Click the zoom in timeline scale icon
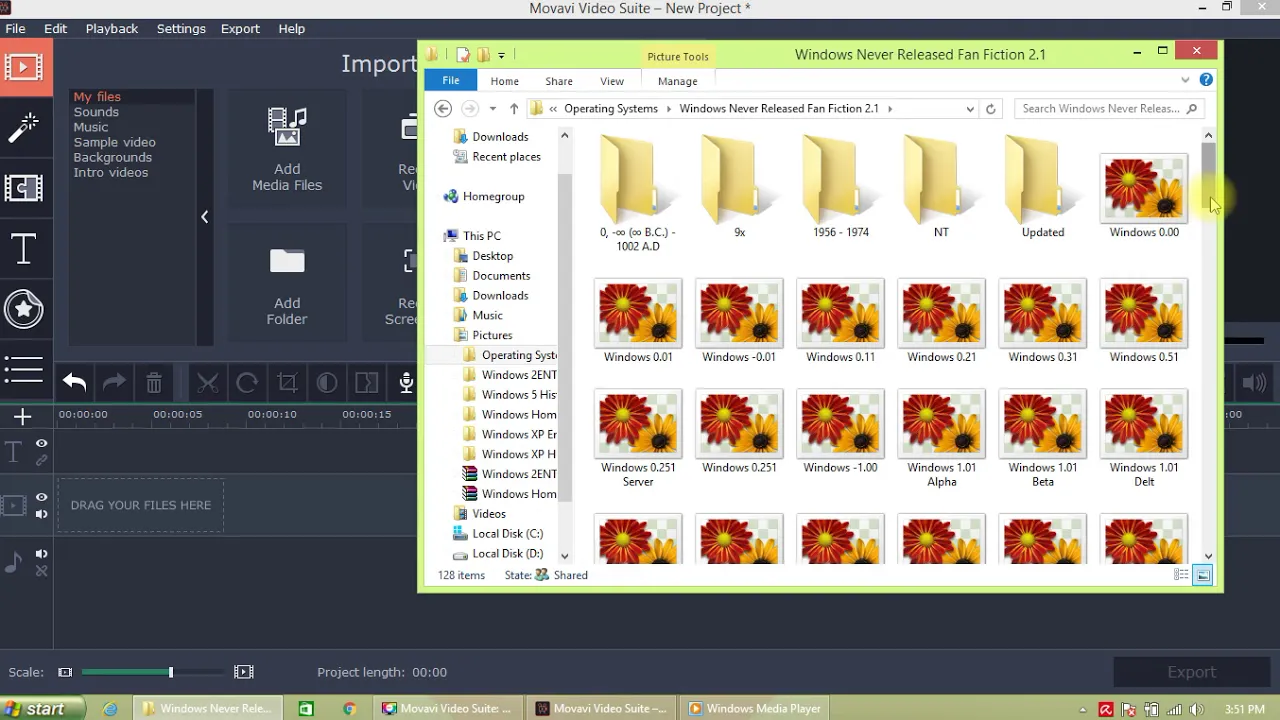Screen dimensions: 1280x720 click(x=243, y=672)
